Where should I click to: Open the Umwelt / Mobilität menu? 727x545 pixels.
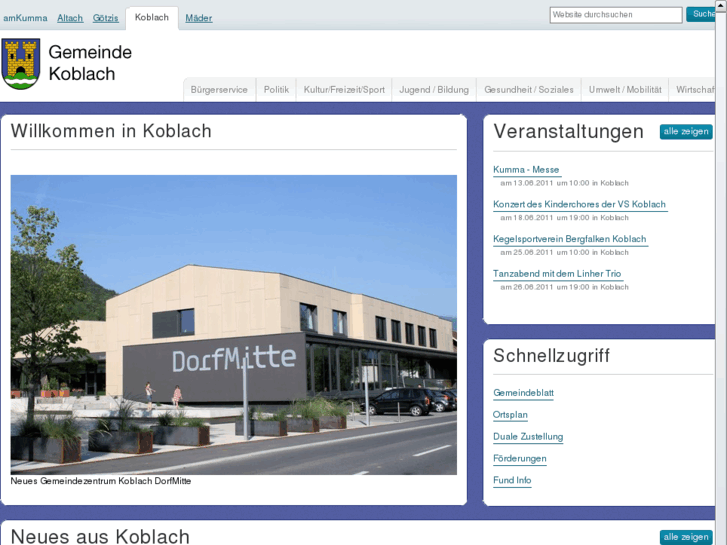coord(625,90)
